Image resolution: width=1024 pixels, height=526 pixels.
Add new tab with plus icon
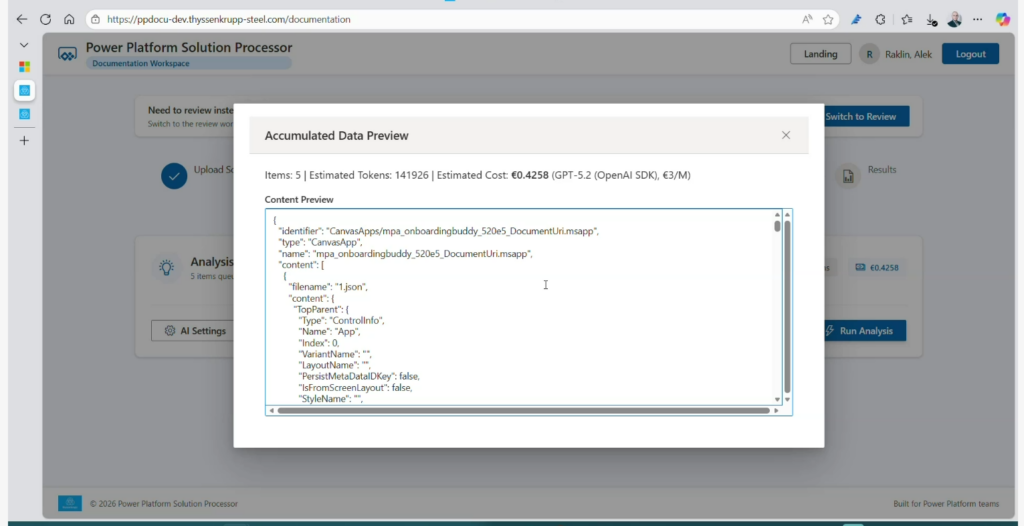click(x=24, y=140)
